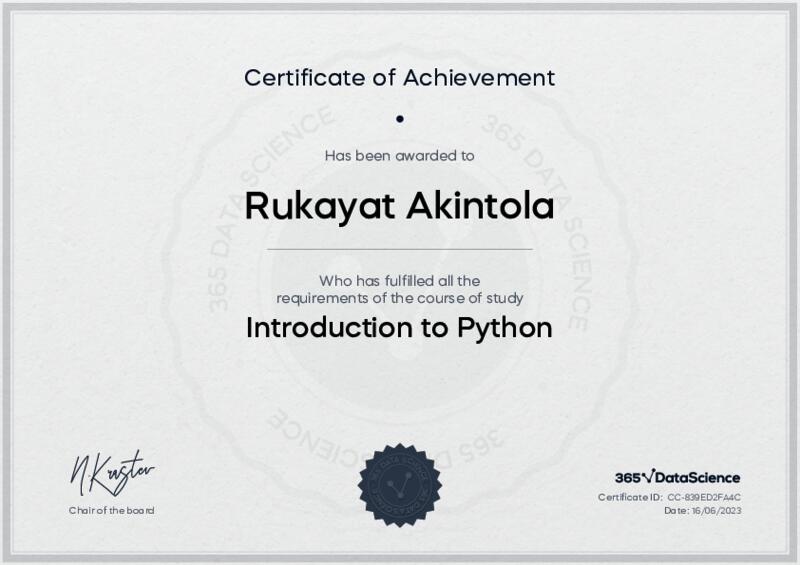The width and height of the screenshot is (800, 565).
Task: Click the date 16/06/2023
Action: pos(716,510)
